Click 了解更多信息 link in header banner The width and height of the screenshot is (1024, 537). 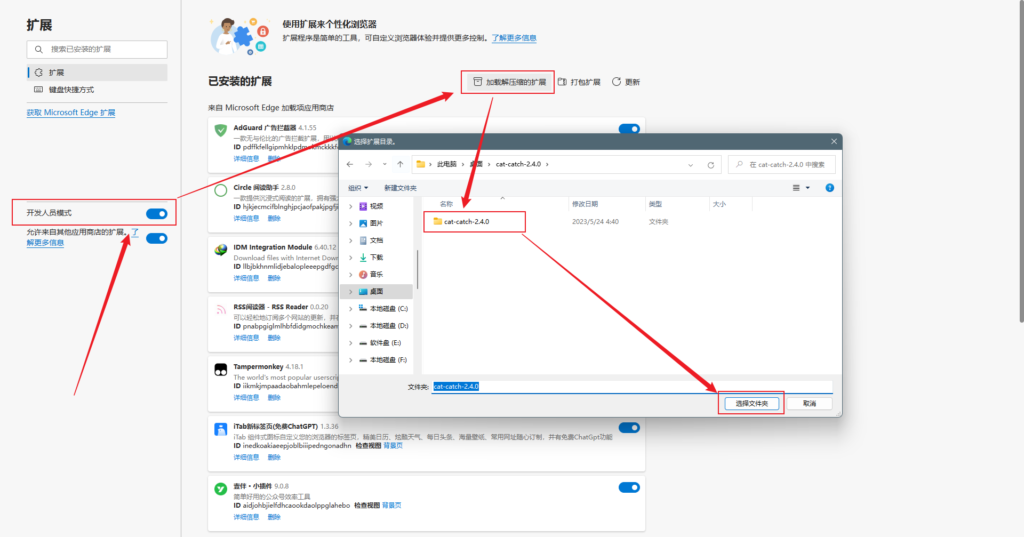click(x=514, y=38)
